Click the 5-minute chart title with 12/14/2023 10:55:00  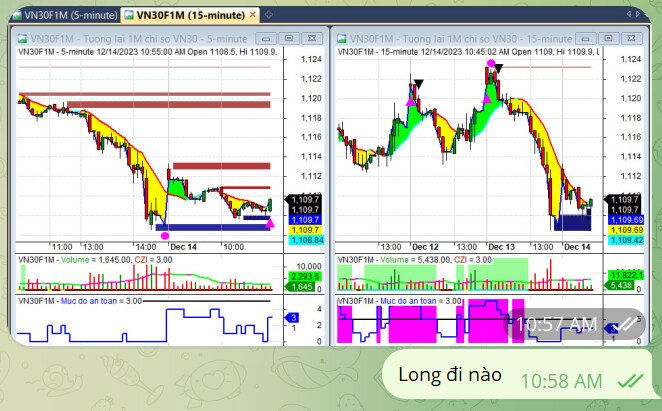(x=148, y=52)
